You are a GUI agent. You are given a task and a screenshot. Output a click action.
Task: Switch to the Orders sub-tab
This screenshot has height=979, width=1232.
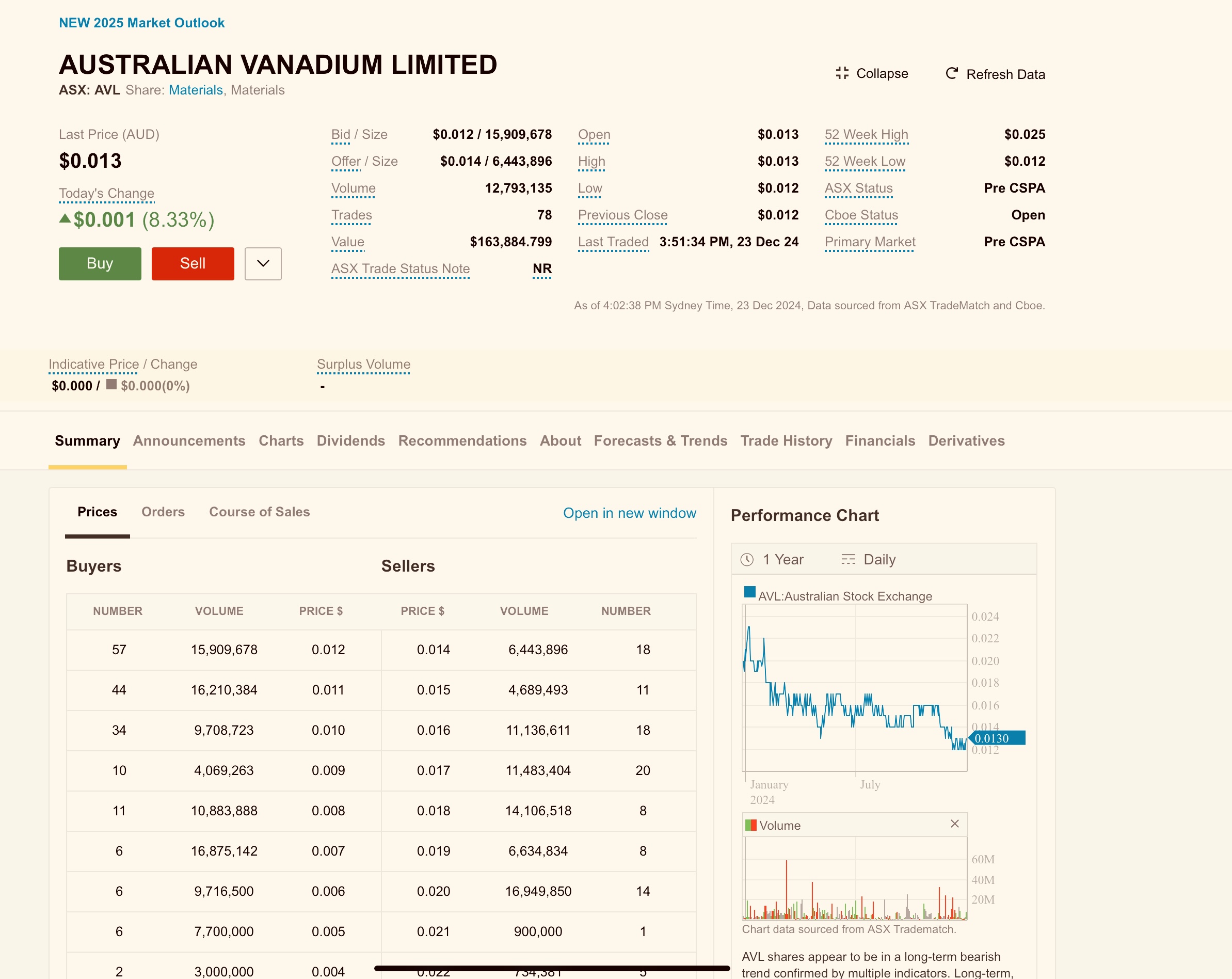click(x=163, y=512)
